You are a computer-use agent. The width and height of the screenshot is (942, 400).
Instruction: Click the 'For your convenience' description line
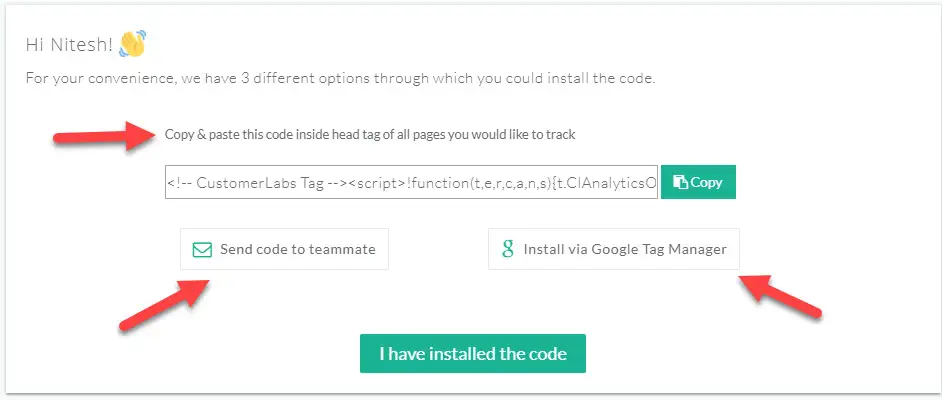click(340, 79)
